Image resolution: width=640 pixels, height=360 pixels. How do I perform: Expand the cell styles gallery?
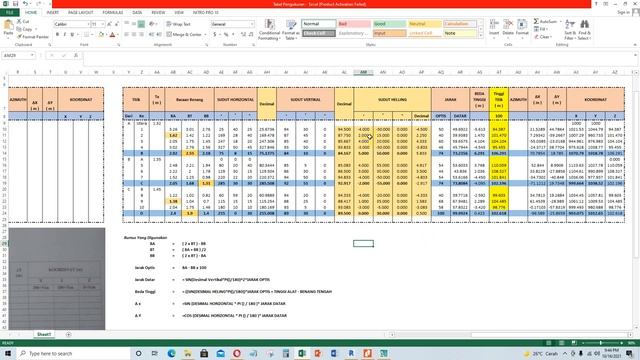point(480,36)
